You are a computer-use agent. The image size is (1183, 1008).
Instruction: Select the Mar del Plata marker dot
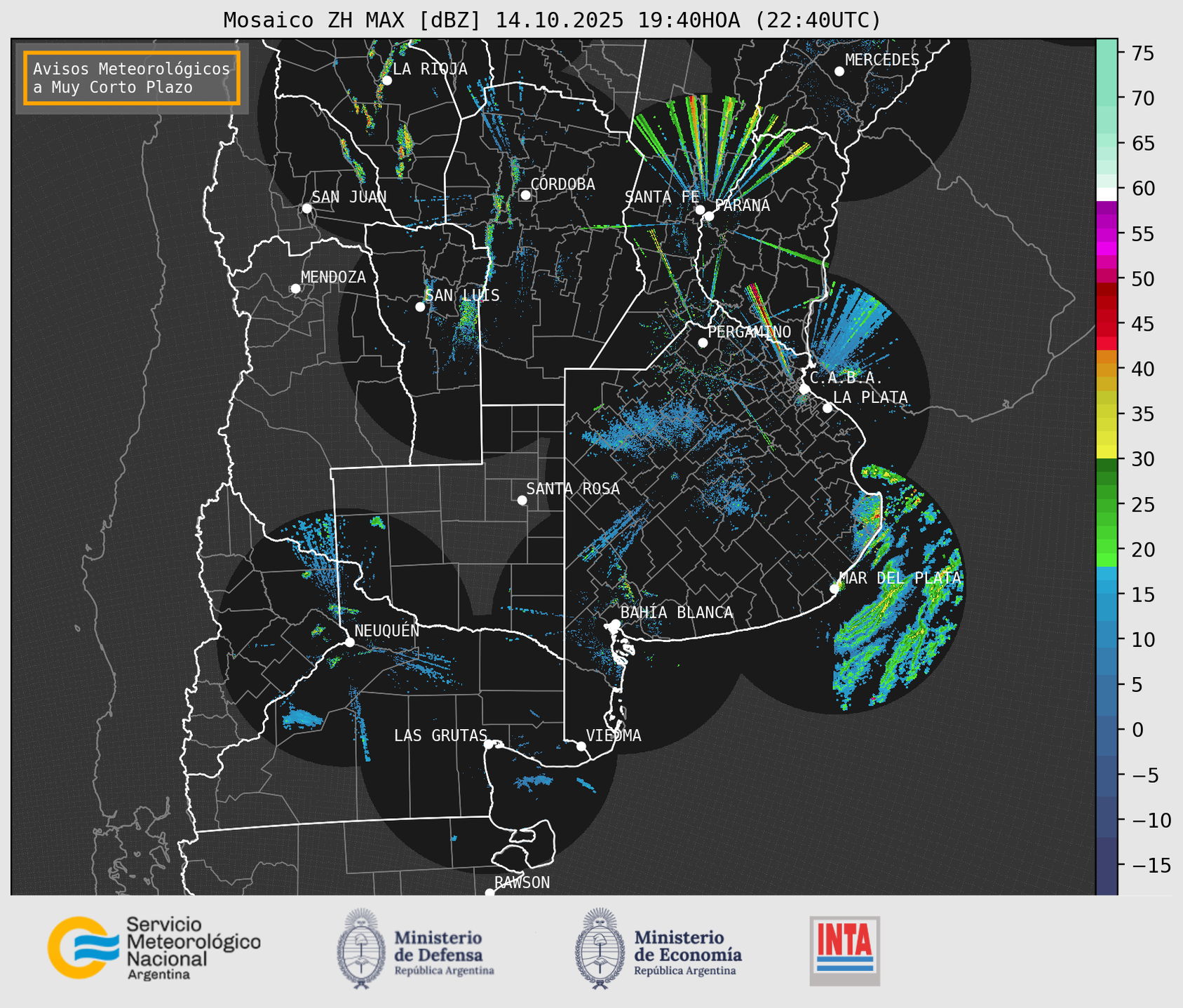click(x=834, y=589)
